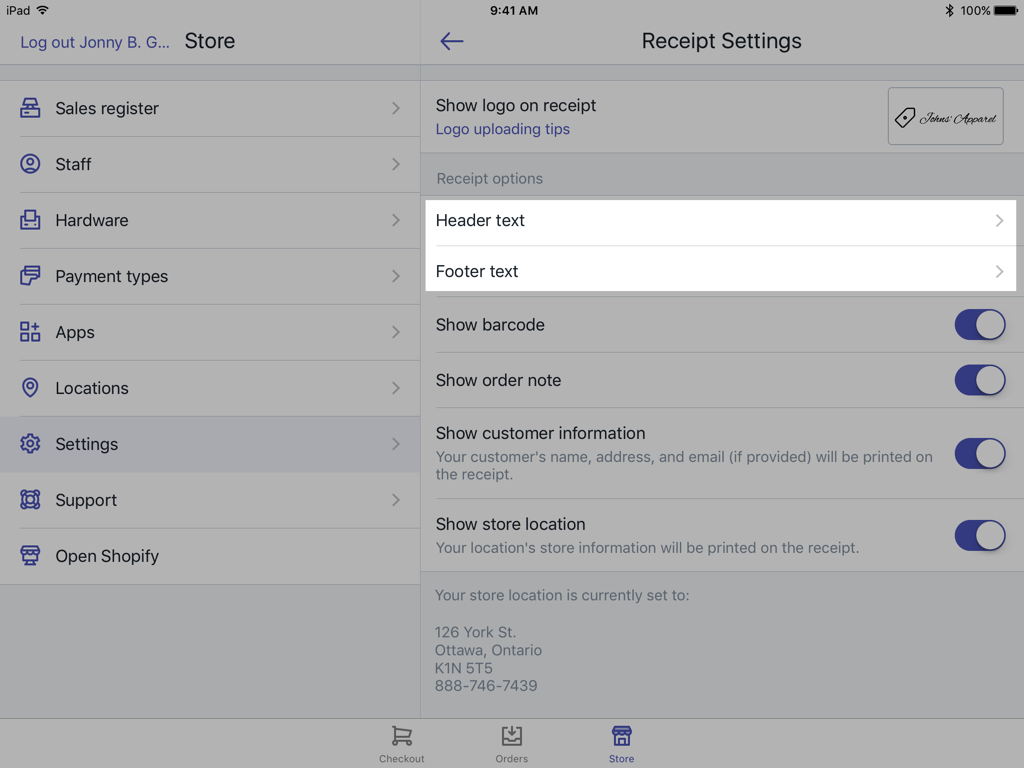Click the Payment types card icon
Viewport: 1024px width, 768px height.
point(30,276)
